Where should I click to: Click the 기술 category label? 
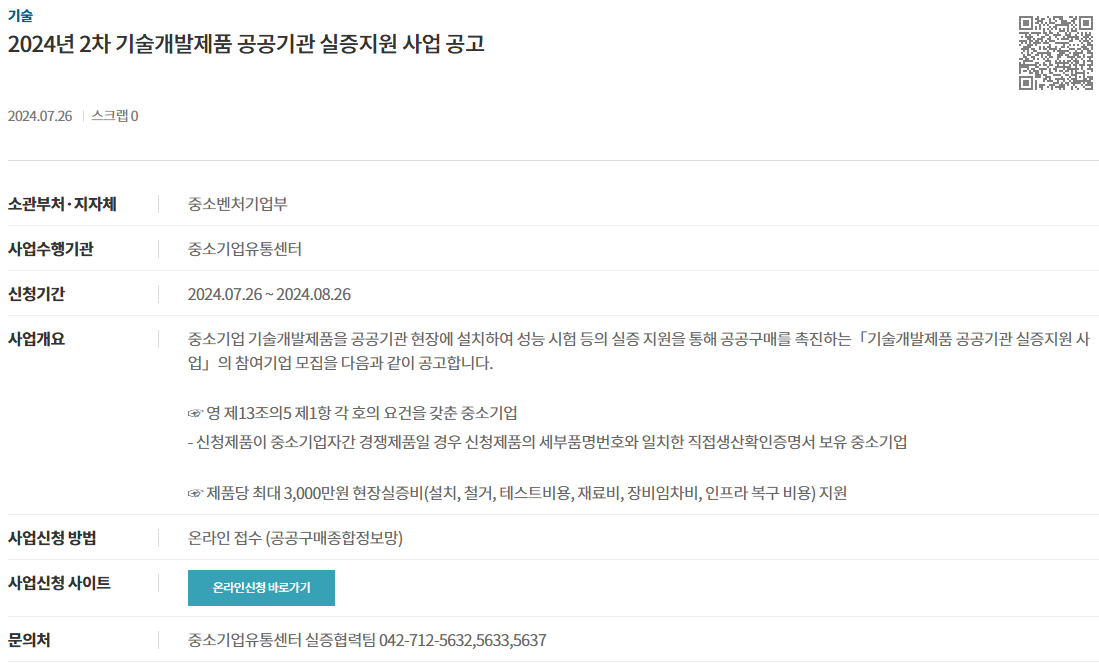20,15
